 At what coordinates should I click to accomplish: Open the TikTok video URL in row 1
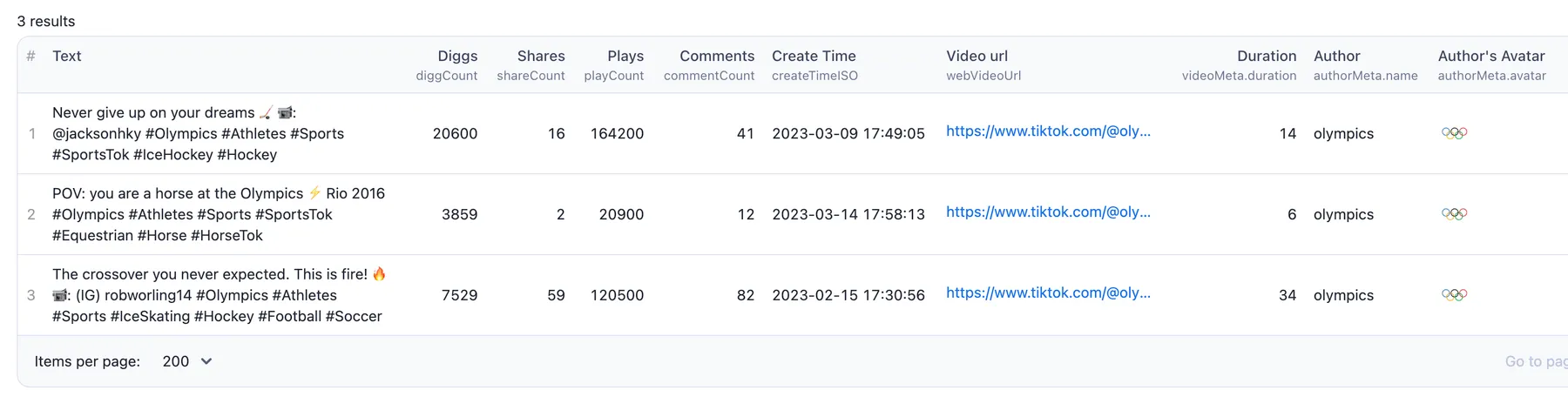[x=1048, y=131]
